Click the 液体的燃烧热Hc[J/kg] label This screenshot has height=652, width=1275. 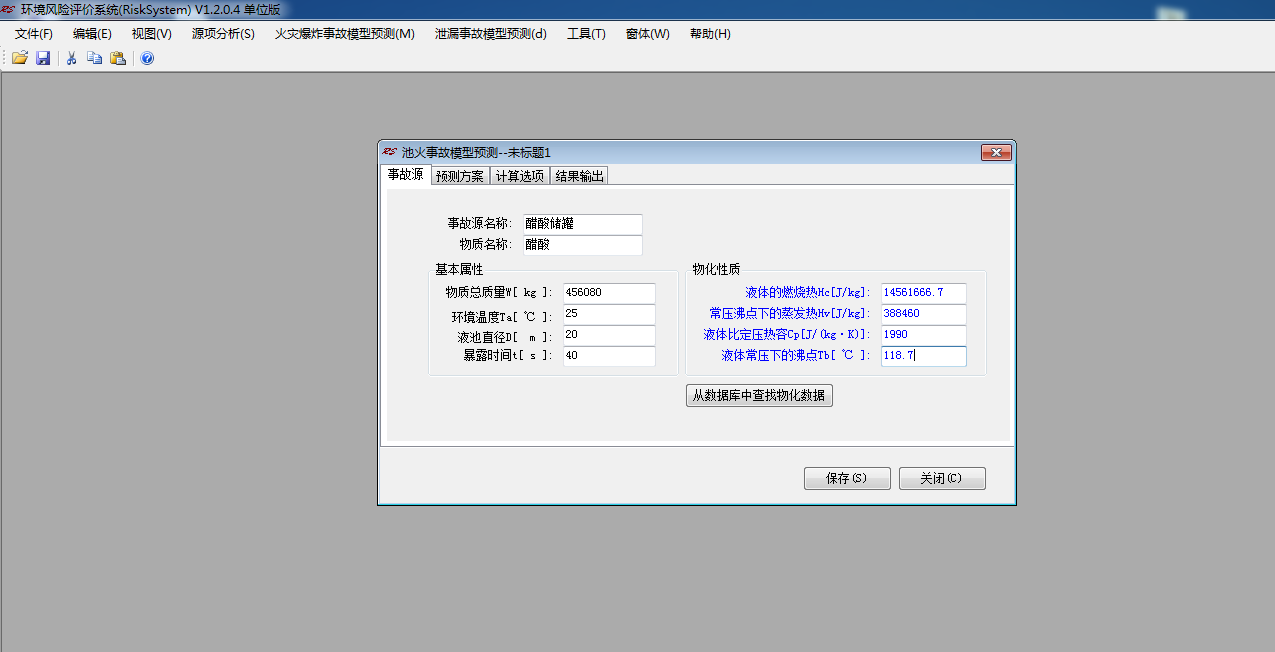[x=808, y=293]
